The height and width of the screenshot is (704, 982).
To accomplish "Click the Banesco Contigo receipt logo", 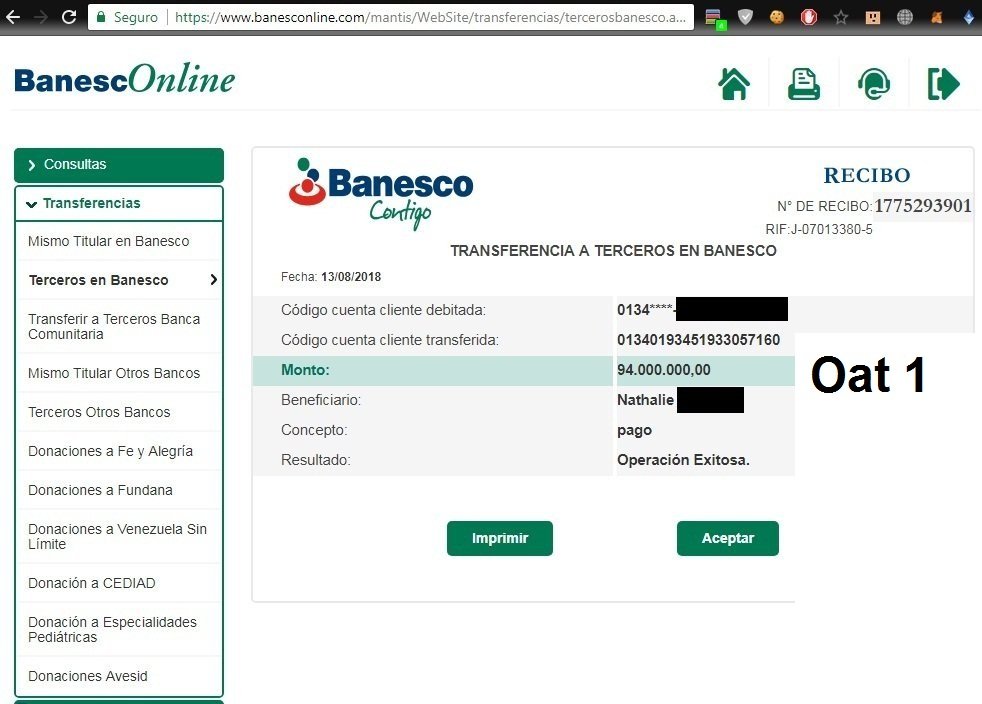I will 381,193.
